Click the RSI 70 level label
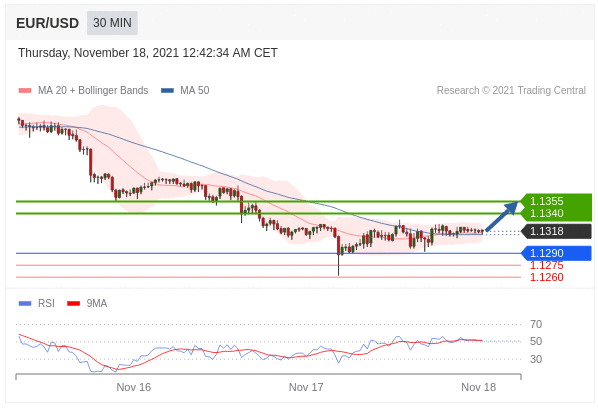This screenshot has width=598, height=408. [536, 324]
